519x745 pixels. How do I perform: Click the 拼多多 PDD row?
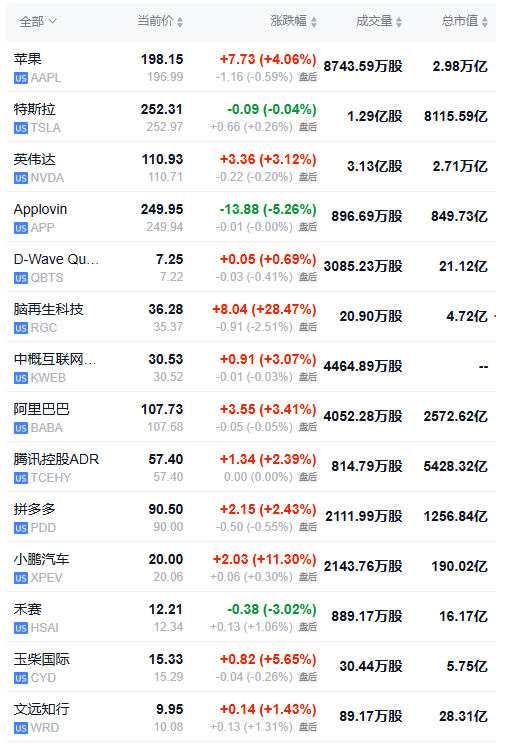coord(251,517)
